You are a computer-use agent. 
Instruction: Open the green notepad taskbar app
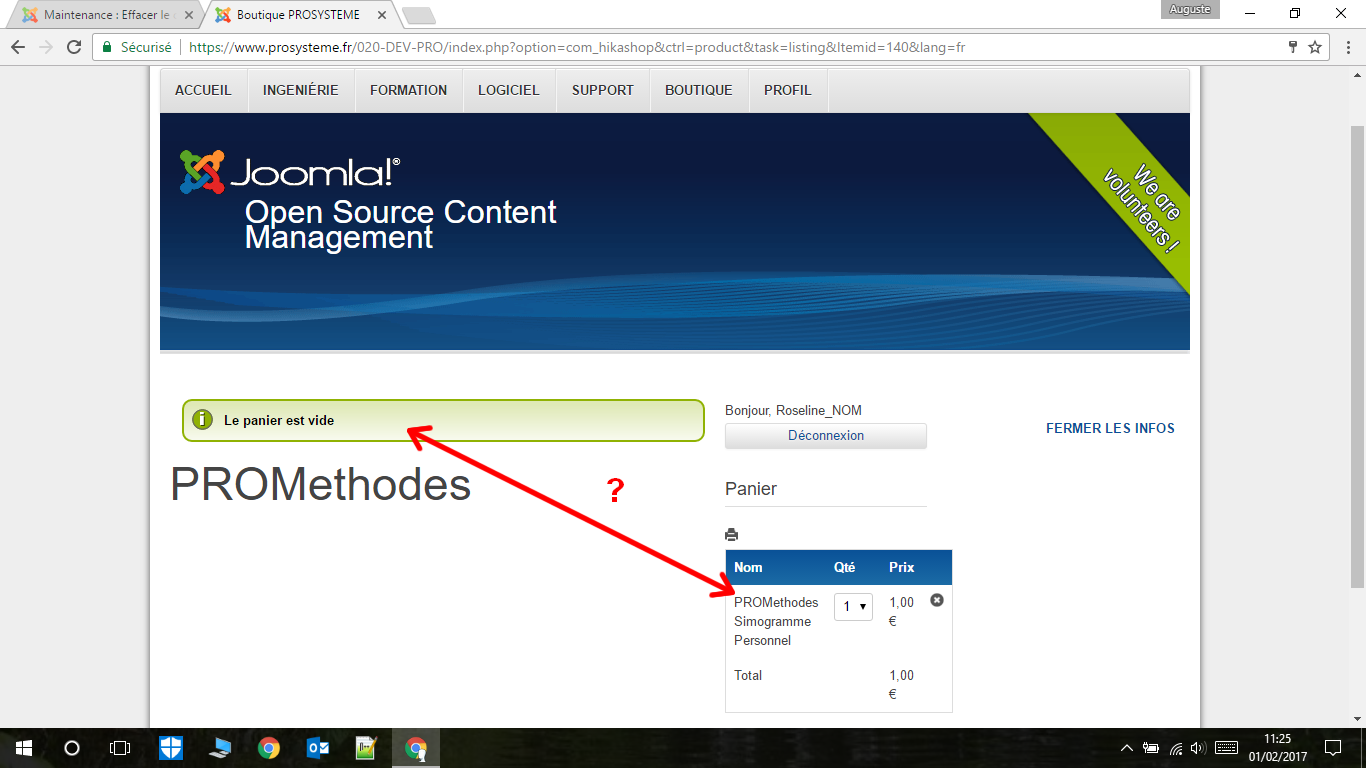coord(367,748)
